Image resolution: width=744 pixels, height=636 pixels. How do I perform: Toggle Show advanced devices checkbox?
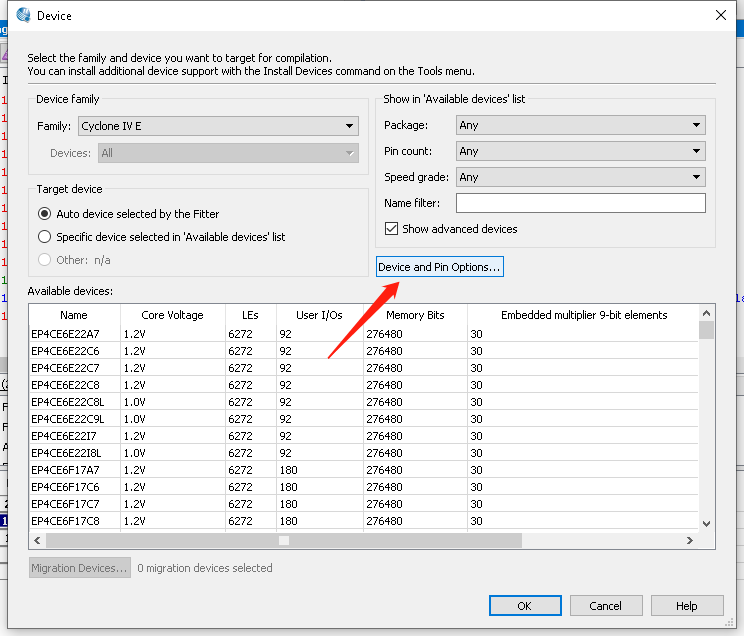[x=391, y=229]
